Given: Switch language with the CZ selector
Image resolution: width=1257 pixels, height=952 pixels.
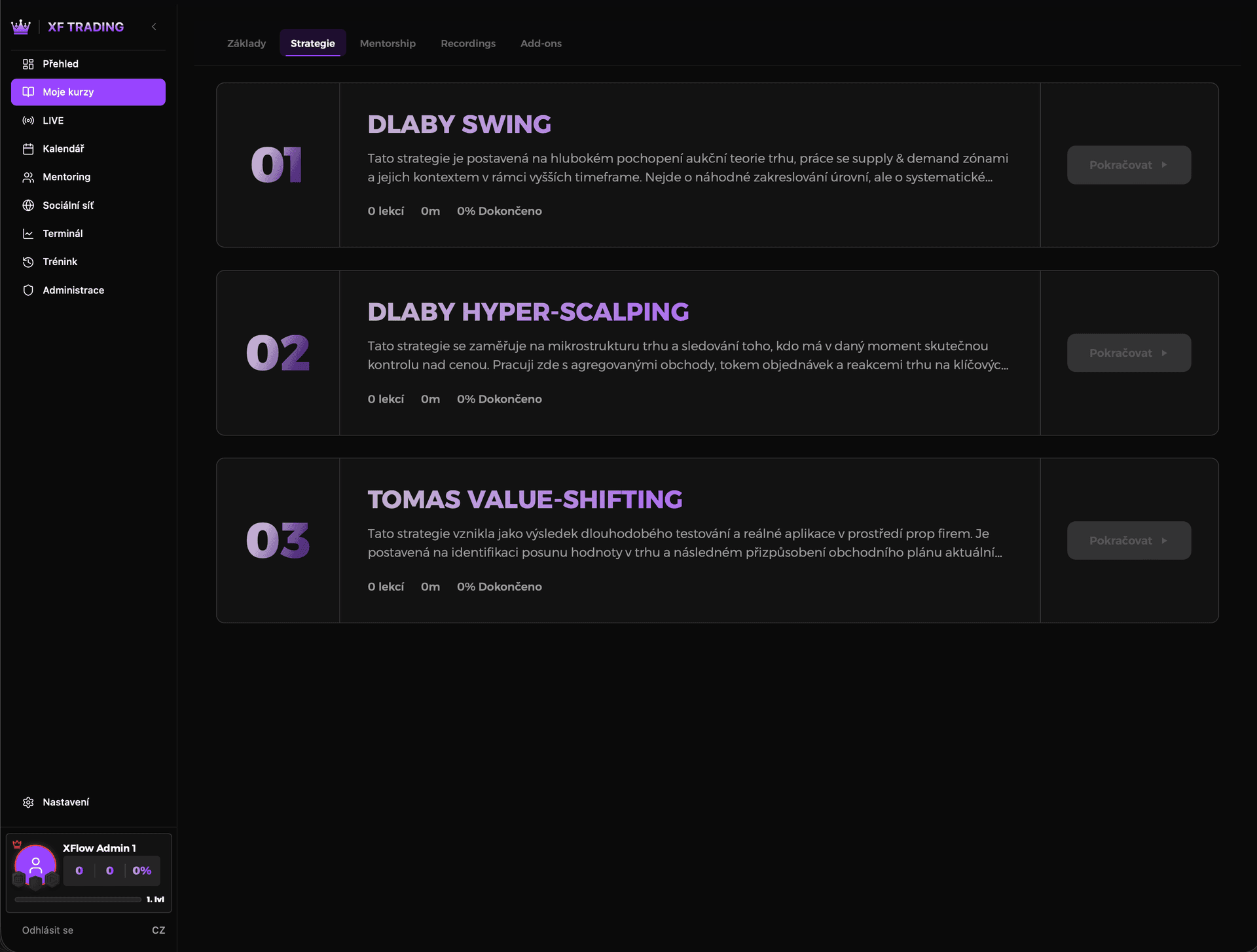Looking at the screenshot, I should [158, 930].
